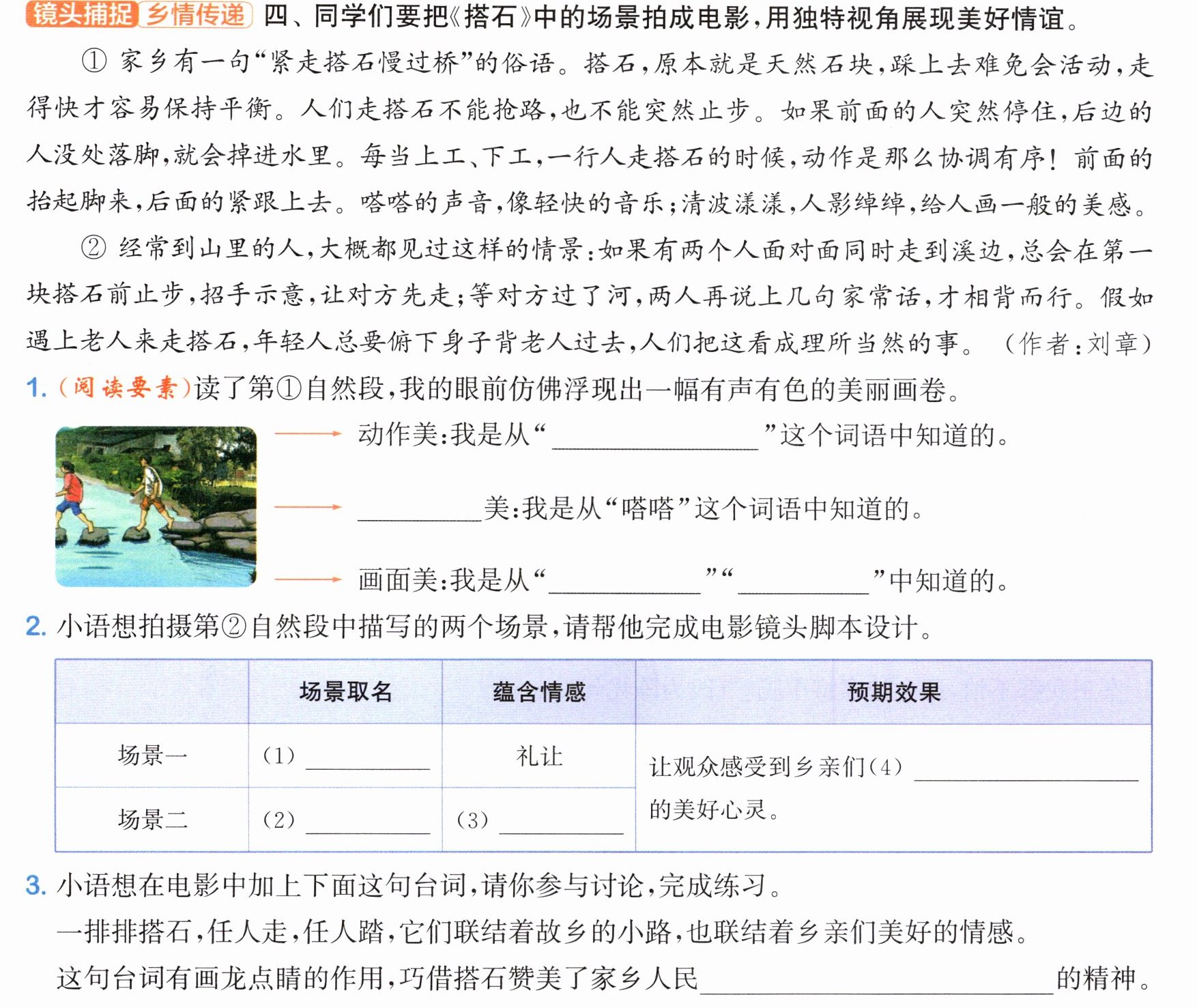Viewport: 1197px width, 1008px height.
Task: Click the first blank in 画面美 line
Action: click(625, 581)
